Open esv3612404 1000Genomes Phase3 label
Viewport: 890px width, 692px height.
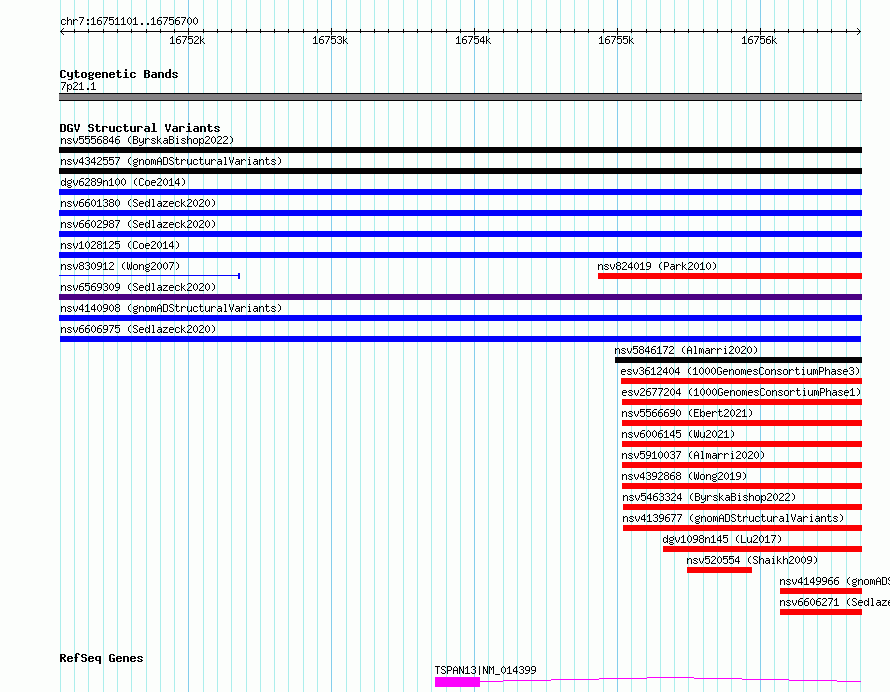(x=741, y=371)
